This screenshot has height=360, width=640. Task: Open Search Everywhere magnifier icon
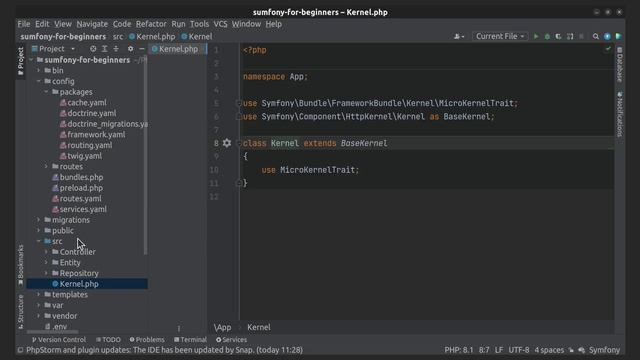tap(596, 36)
